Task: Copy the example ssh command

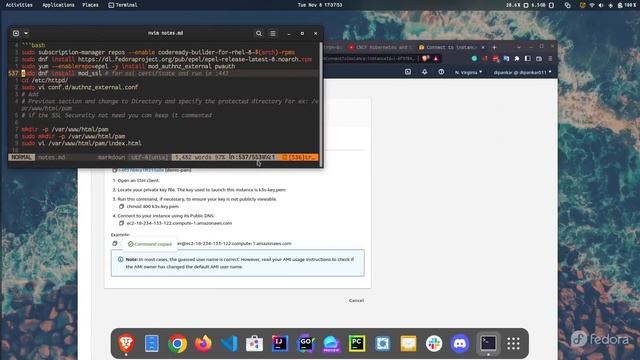Action: [115, 244]
